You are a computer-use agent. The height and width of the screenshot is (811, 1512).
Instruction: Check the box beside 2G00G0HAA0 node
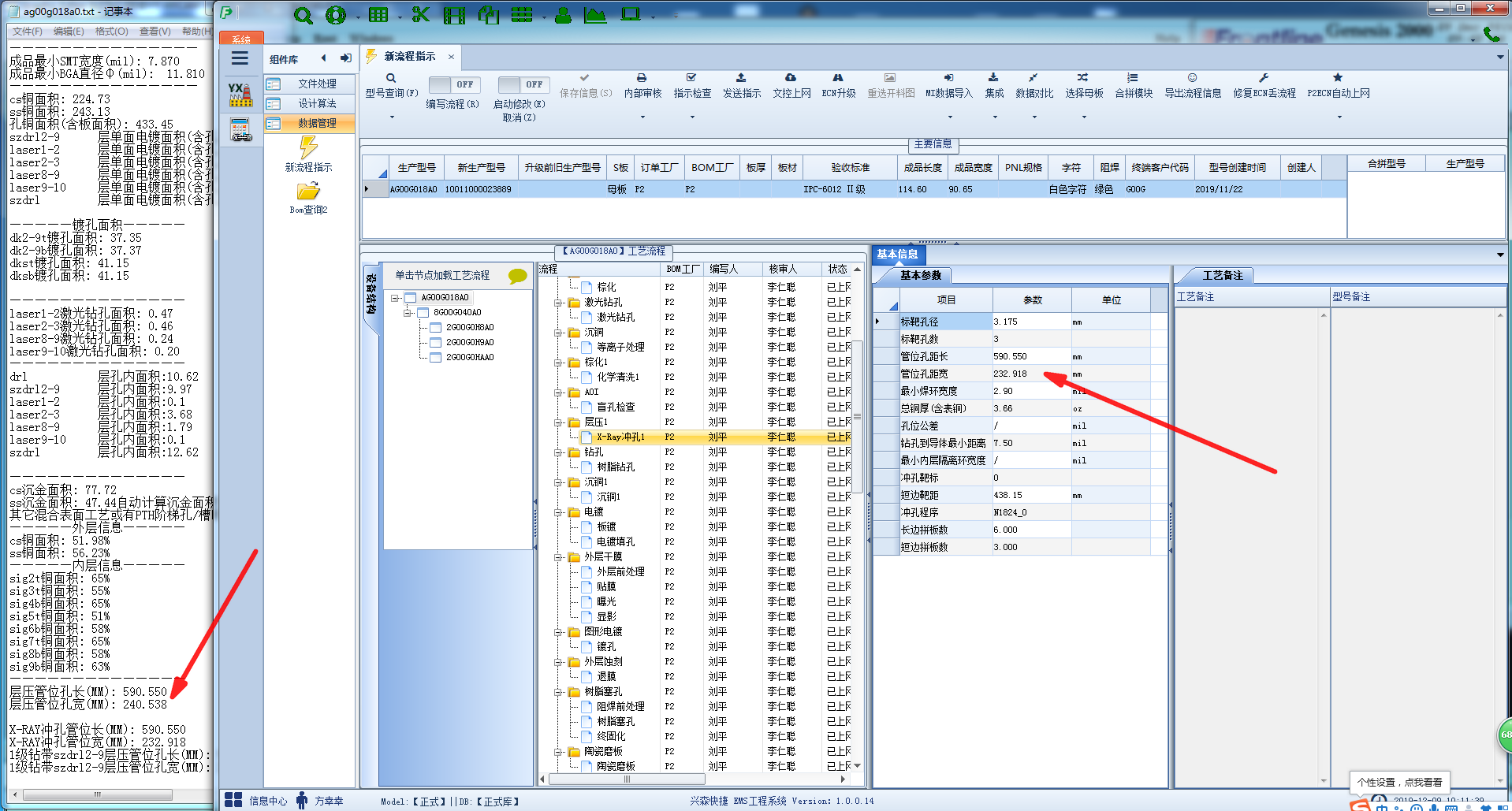(x=435, y=358)
